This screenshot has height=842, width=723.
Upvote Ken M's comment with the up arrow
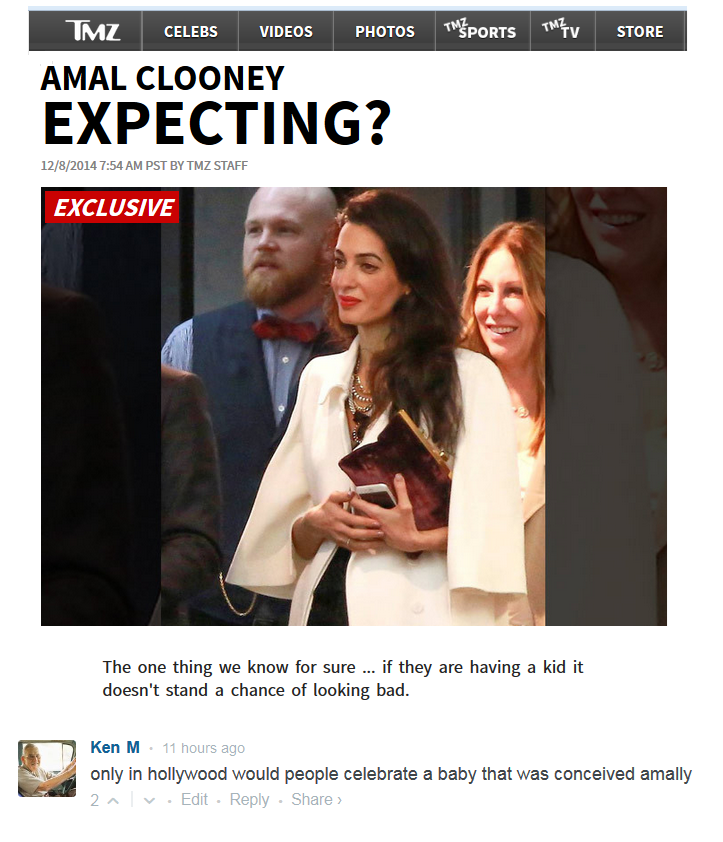point(113,801)
